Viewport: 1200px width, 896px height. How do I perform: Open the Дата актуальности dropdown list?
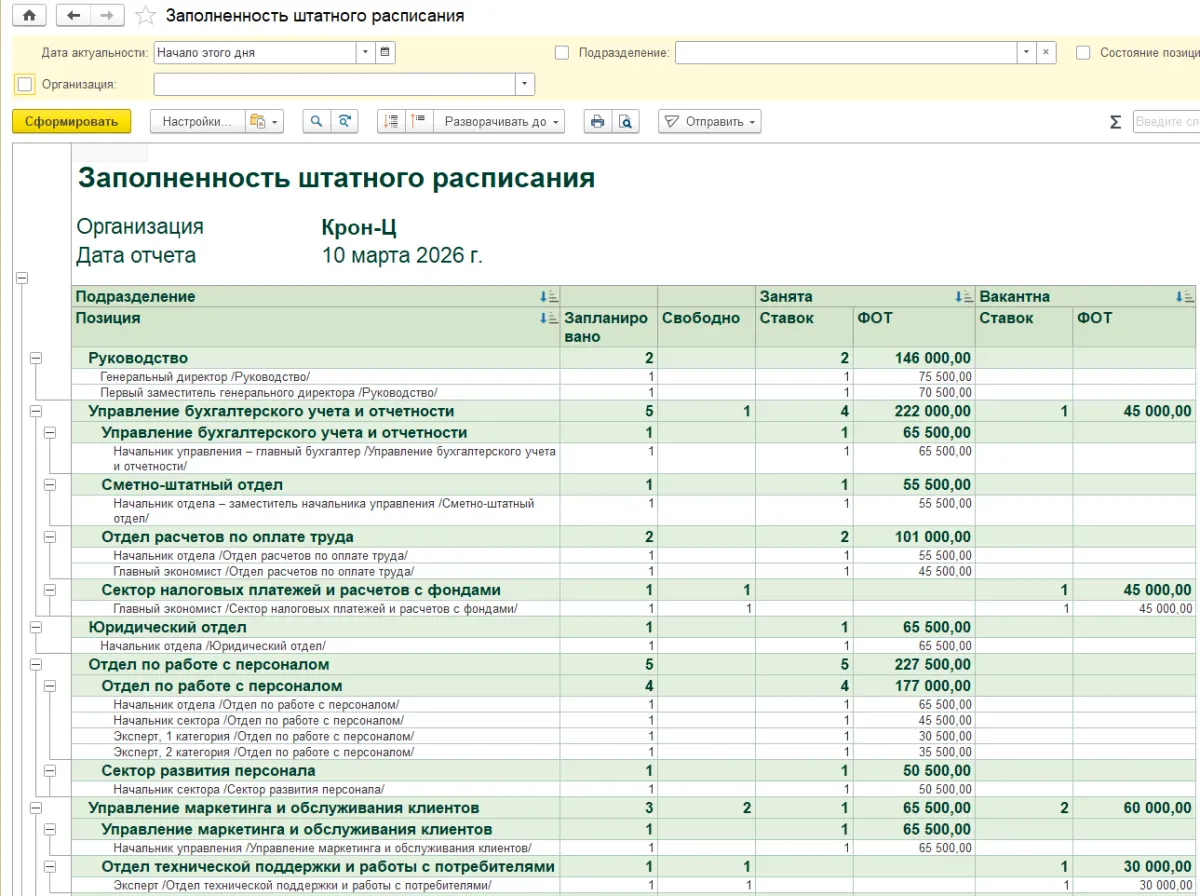tap(366, 52)
